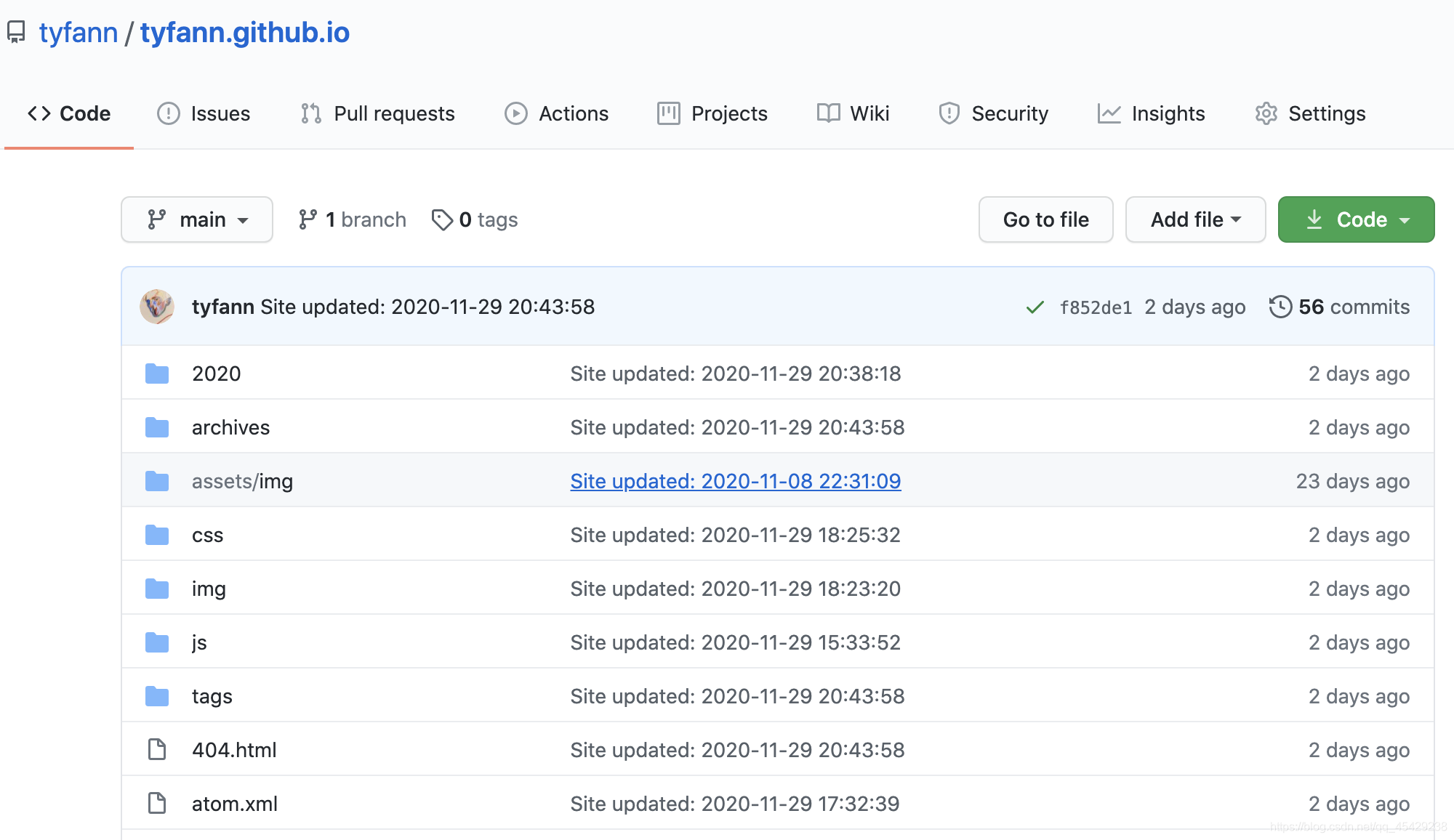Screen dimensions: 1454x840
Task: View the 1 branch link
Action: coord(352,219)
